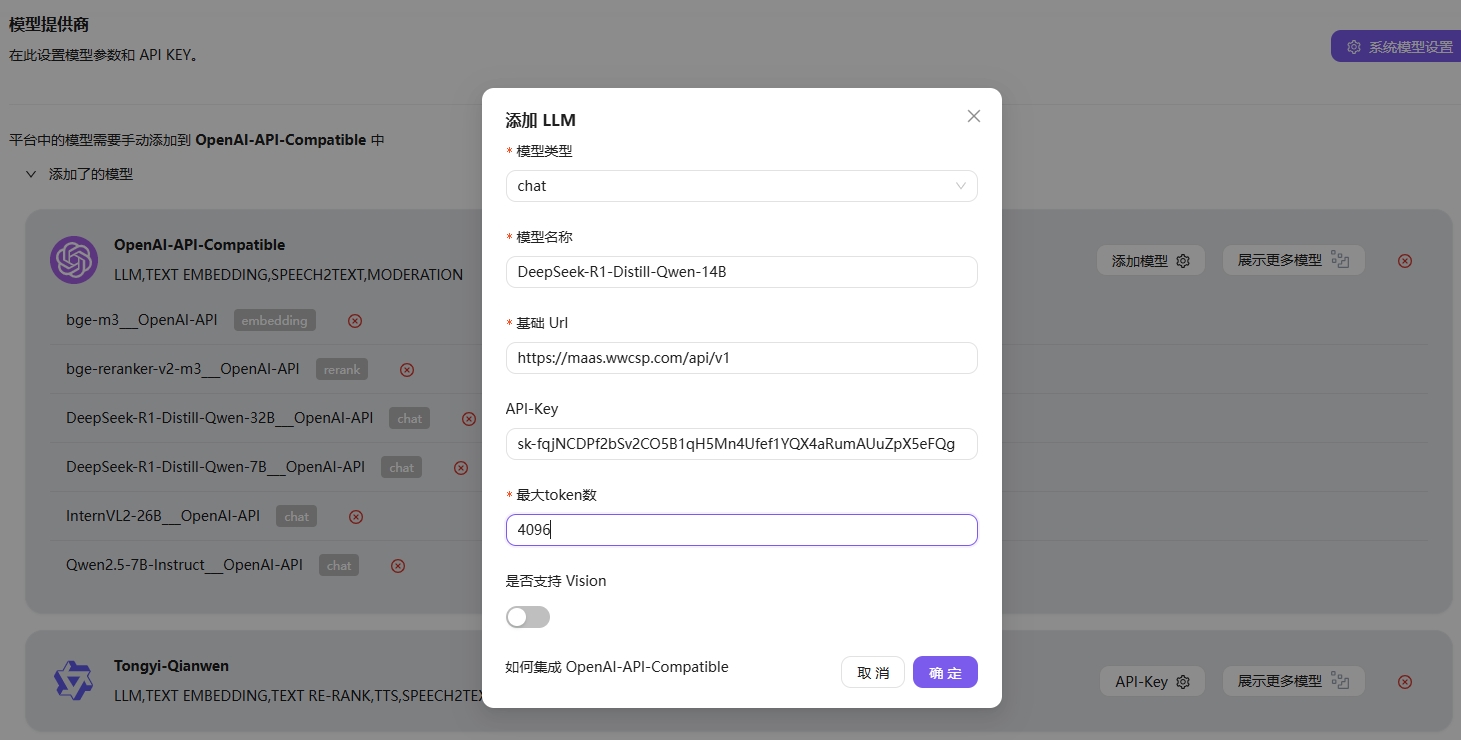Open 系统模型设置 button
Image resolution: width=1461 pixels, height=740 pixels.
pos(1396,47)
